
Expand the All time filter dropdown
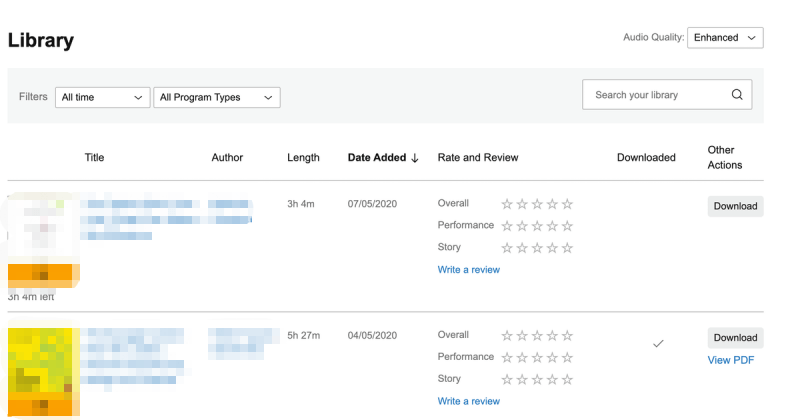(102, 97)
